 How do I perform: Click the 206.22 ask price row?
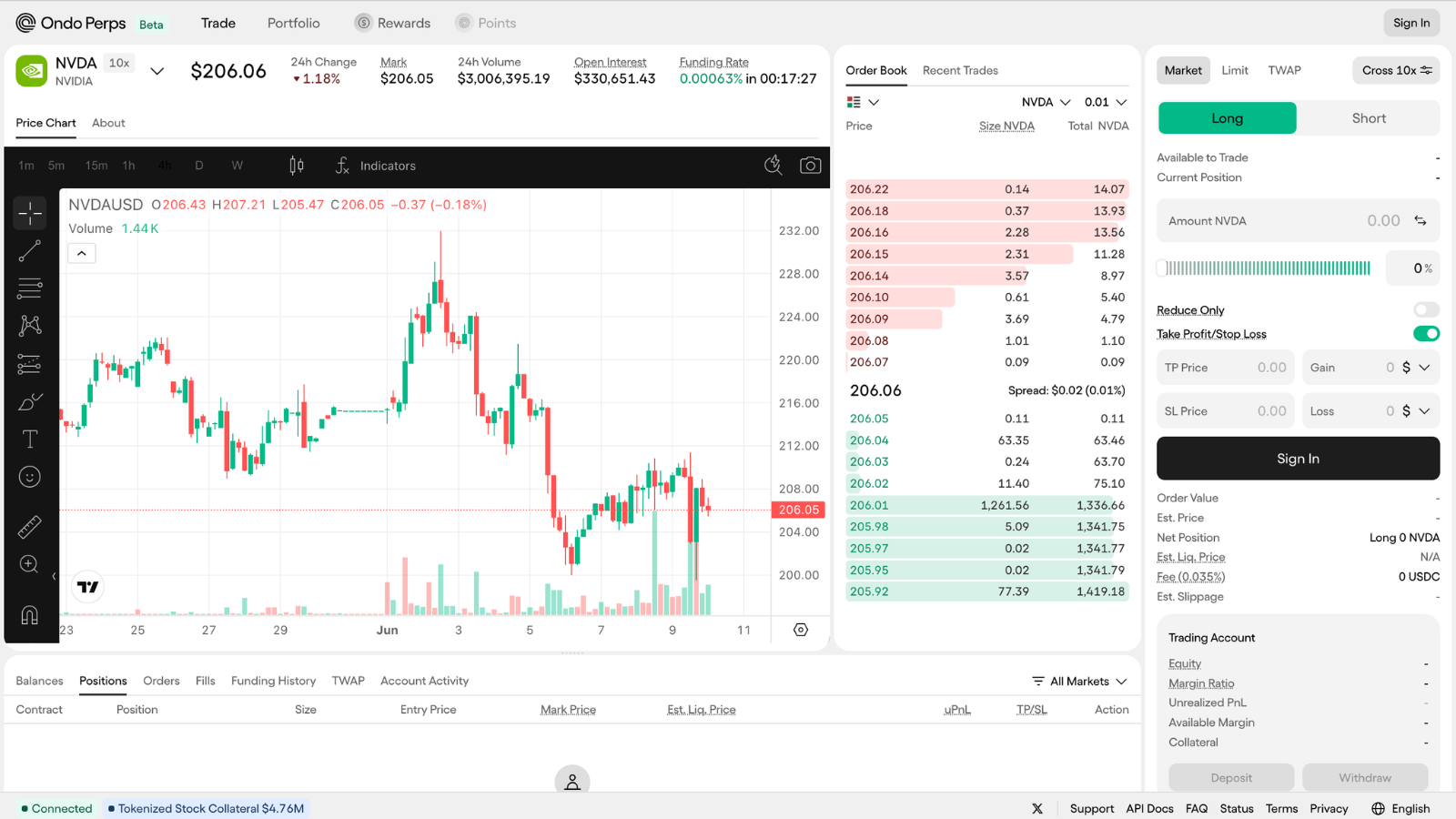[x=987, y=189]
